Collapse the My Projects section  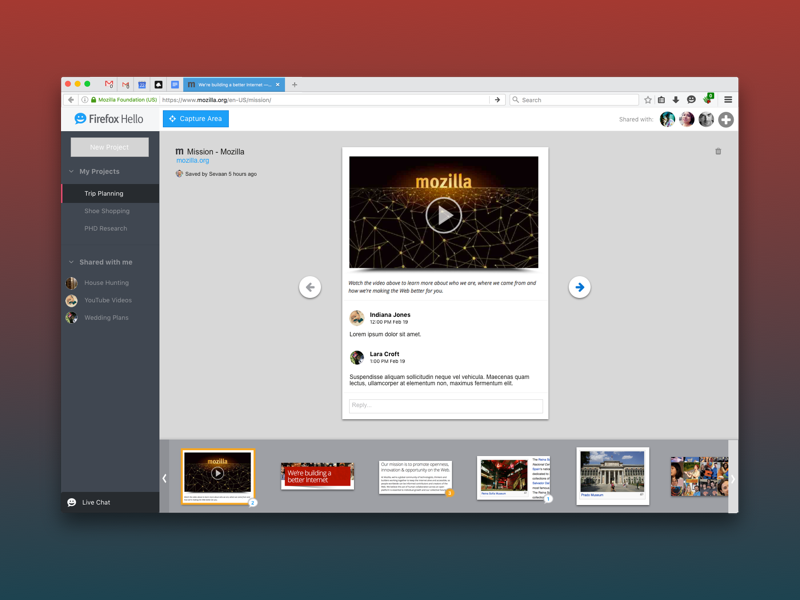(71, 171)
